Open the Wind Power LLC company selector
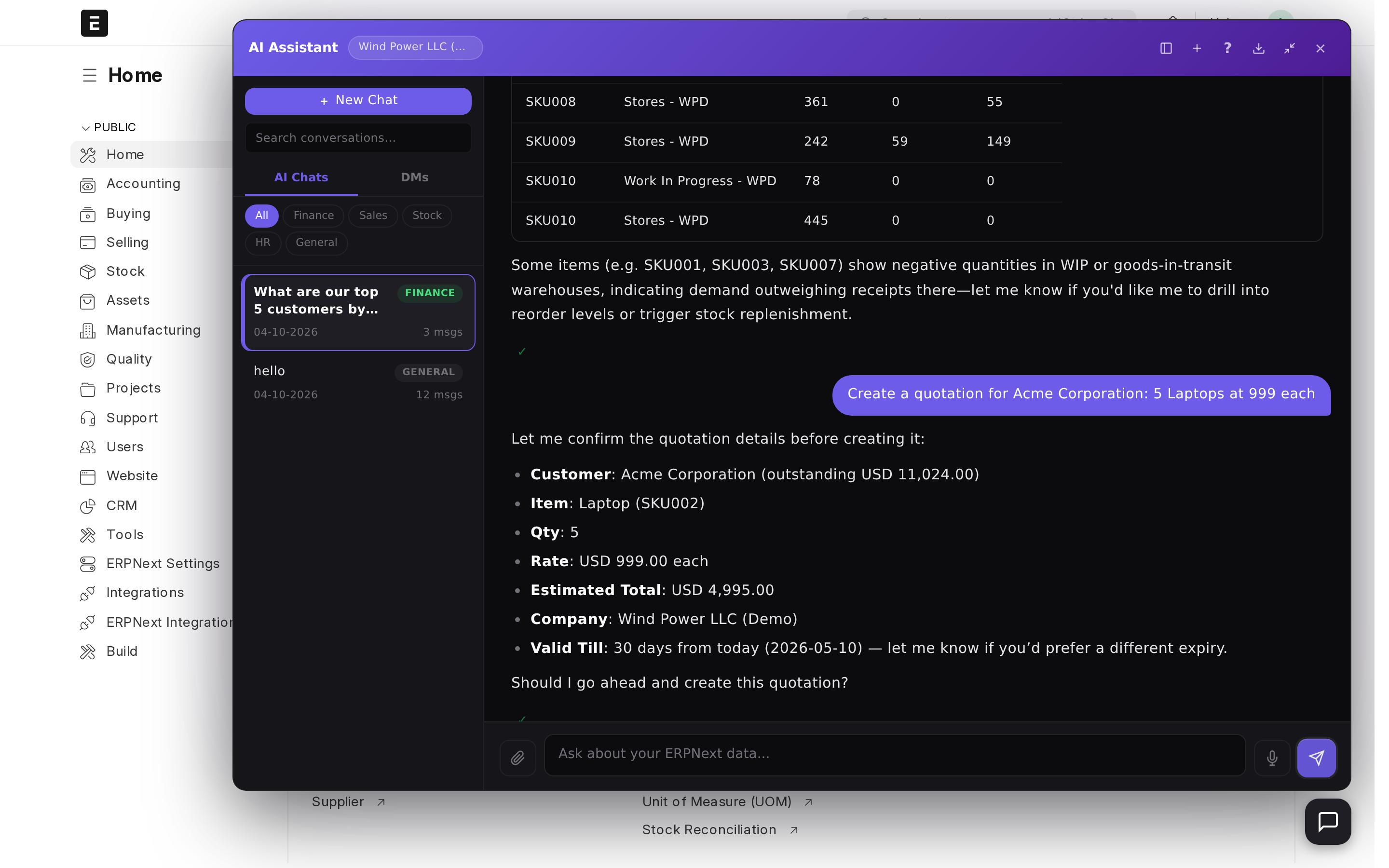This screenshot has height=868, width=1389. 414,47
